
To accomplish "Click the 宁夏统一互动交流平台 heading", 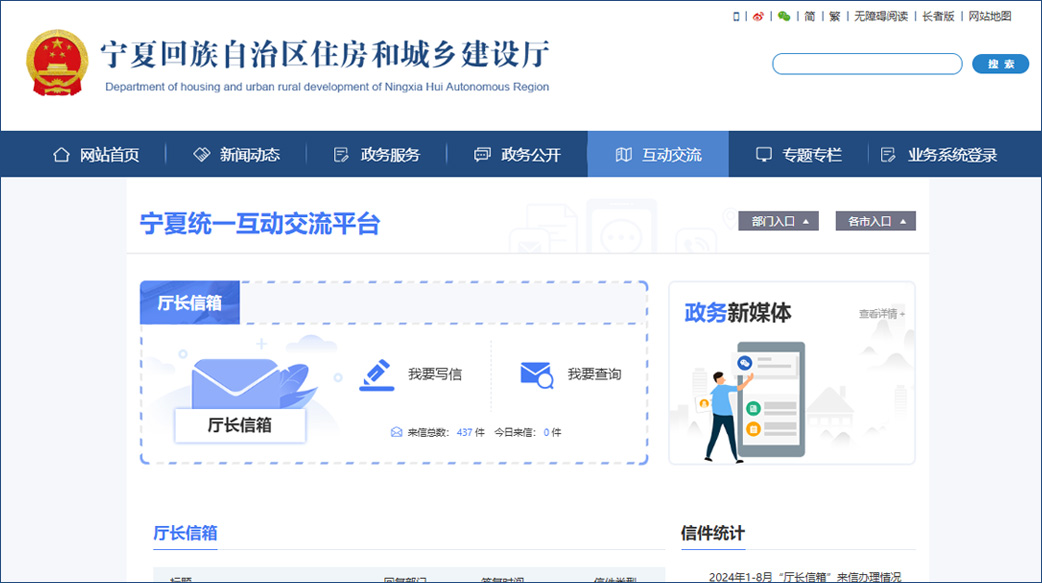I will (x=260, y=224).
